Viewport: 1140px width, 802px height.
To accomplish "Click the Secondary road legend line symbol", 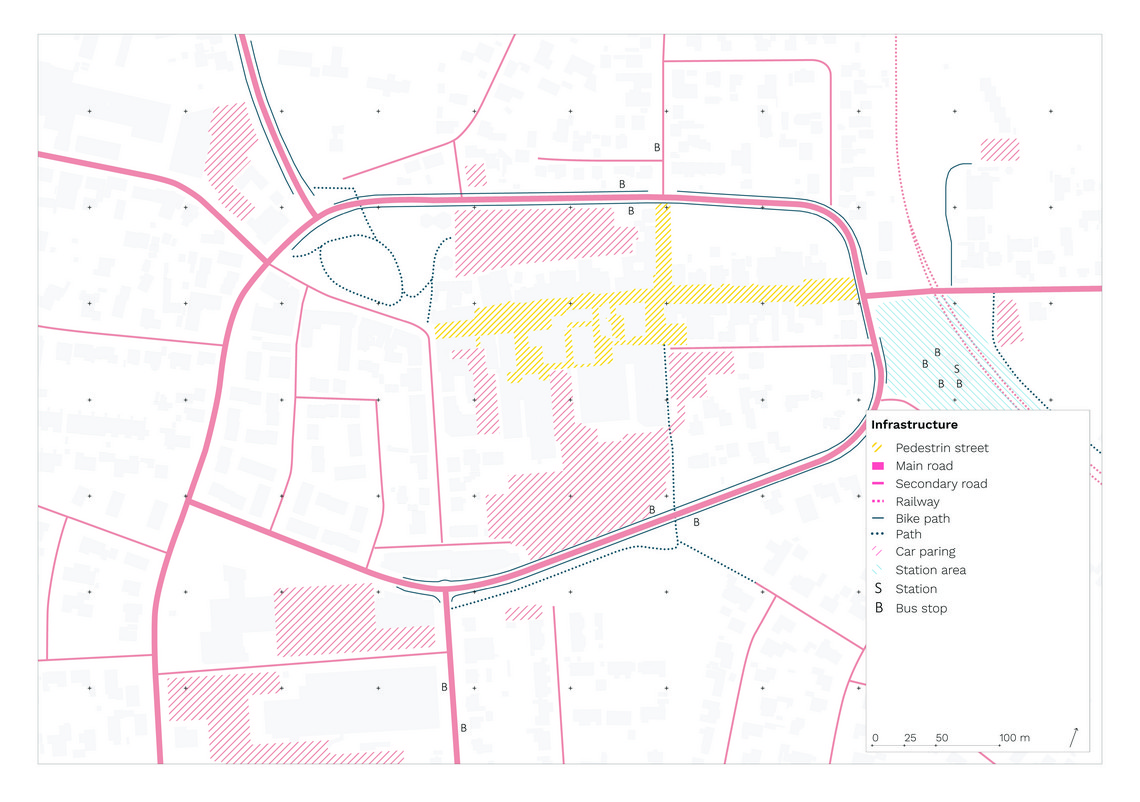I will (x=878, y=483).
